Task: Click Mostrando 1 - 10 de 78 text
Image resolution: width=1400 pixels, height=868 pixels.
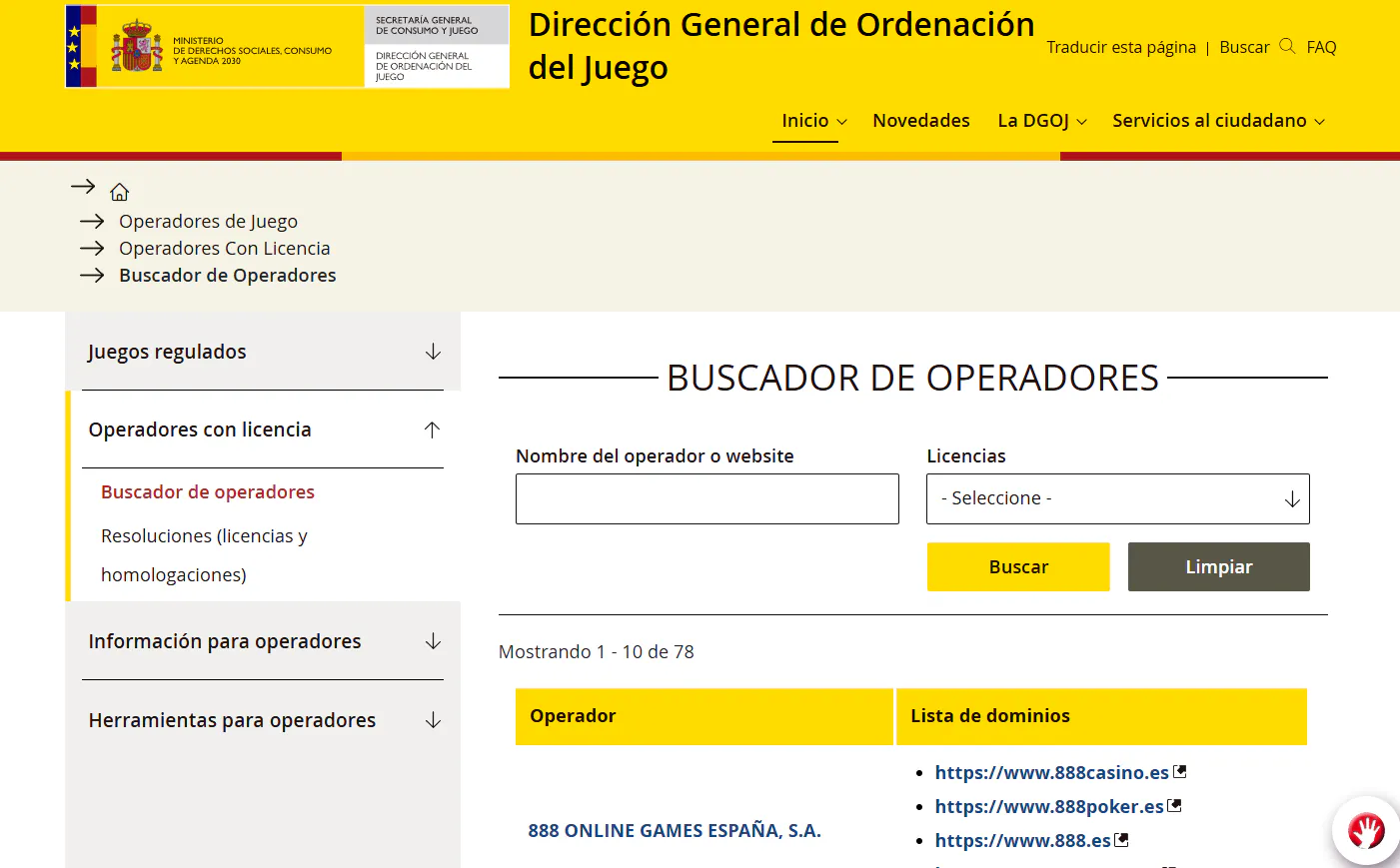Action: (597, 651)
